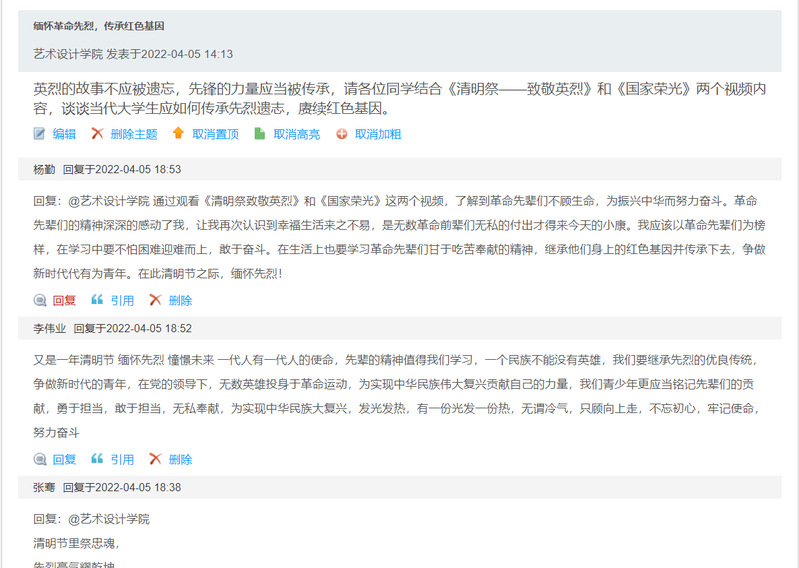This screenshot has width=799, height=568.
Task: Click the orange arrow icon for 取消置顶
Action: point(178,134)
